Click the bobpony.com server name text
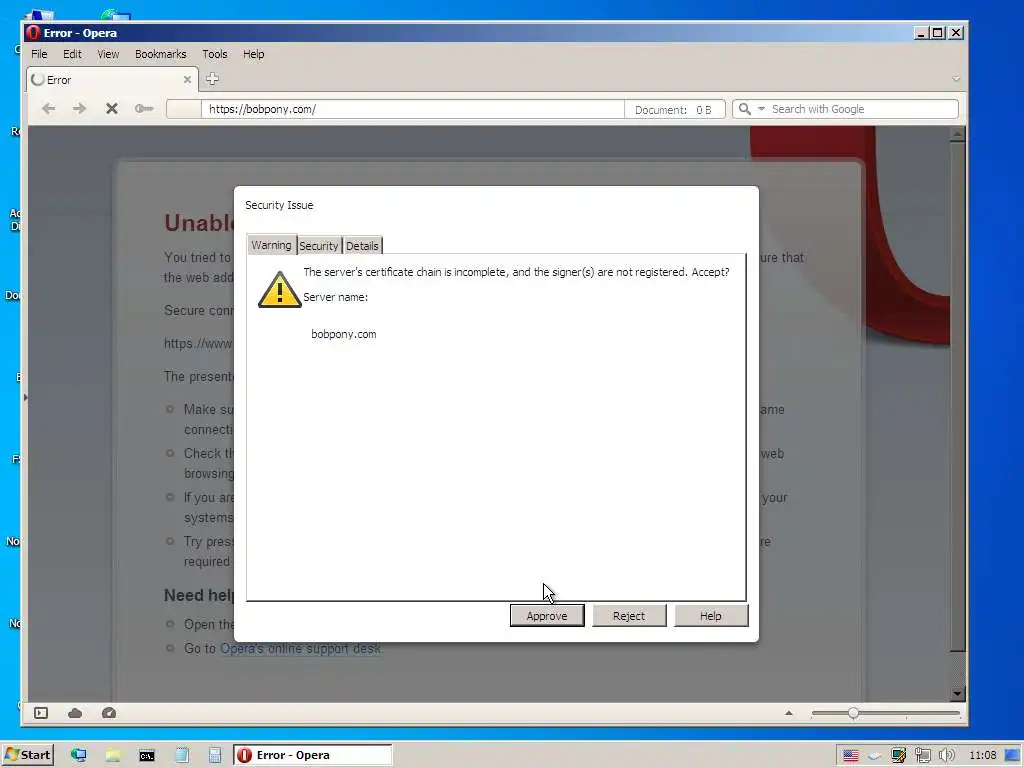The width and height of the screenshot is (1024, 768). (x=344, y=334)
